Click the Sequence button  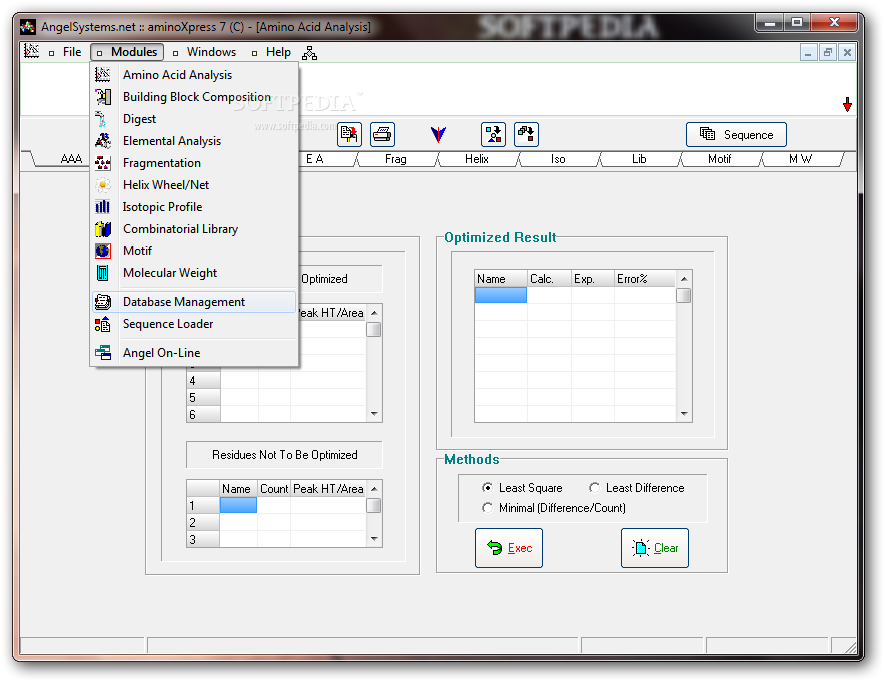[736, 134]
